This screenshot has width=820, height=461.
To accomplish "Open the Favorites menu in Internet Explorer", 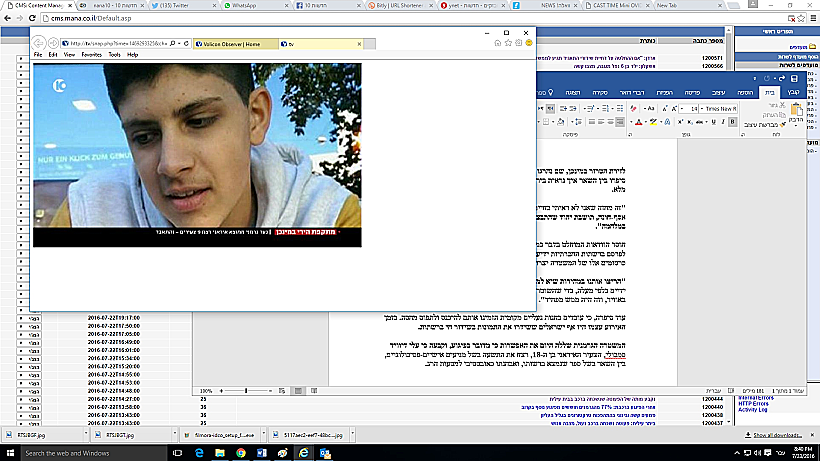I will click(x=92, y=54).
